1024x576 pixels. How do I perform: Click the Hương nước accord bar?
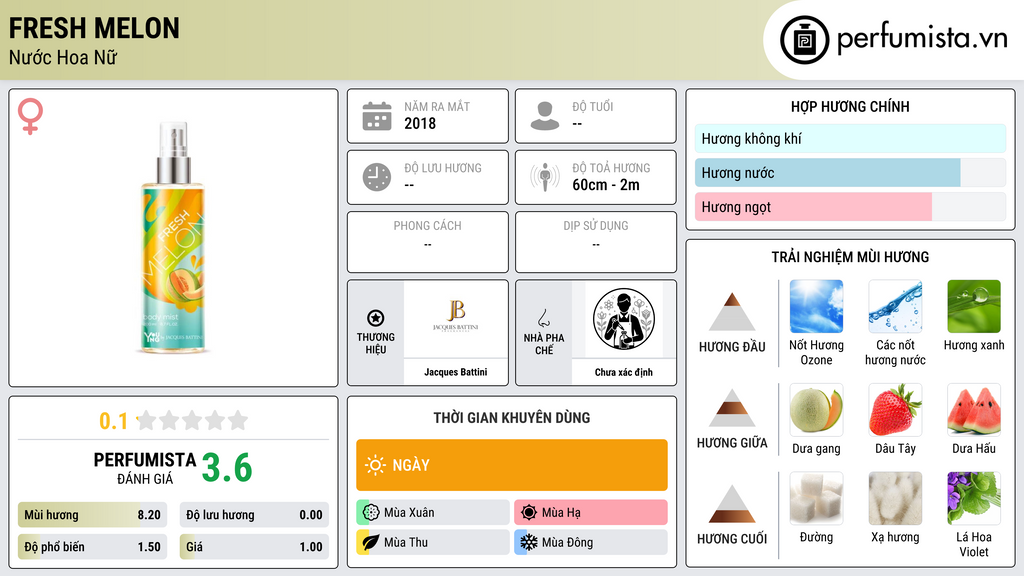pos(850,173)
